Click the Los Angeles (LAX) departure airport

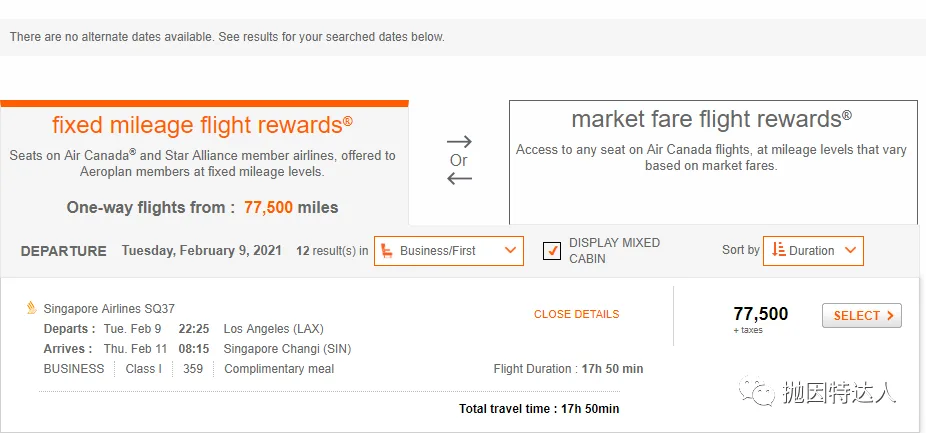[x=273, y=329]
